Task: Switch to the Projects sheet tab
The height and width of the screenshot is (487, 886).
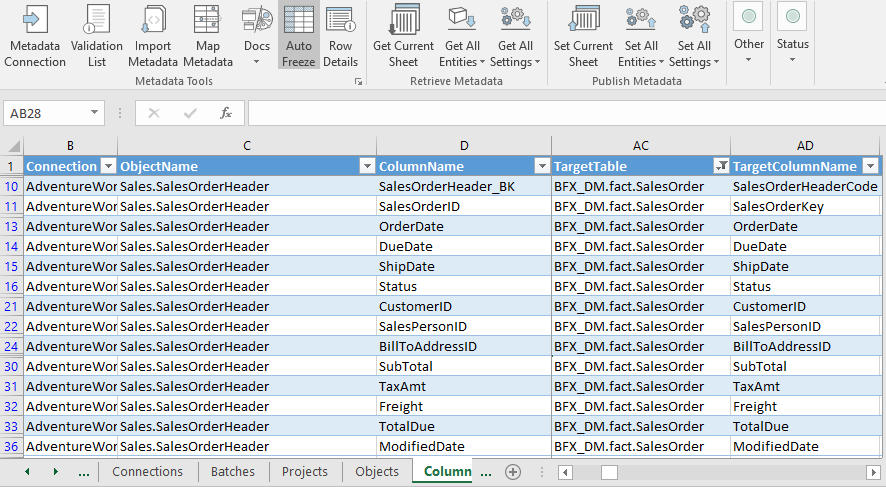Action: tap(305, 471)
